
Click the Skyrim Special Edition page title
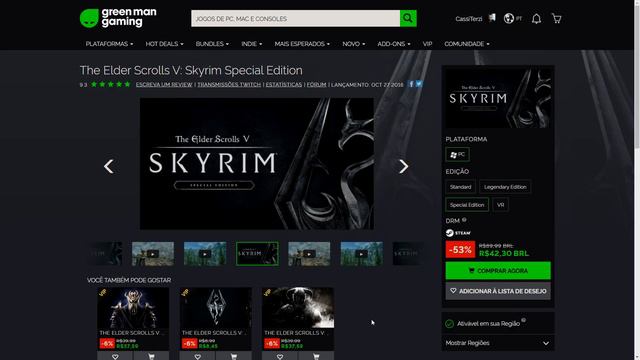(x=191, y=70)
